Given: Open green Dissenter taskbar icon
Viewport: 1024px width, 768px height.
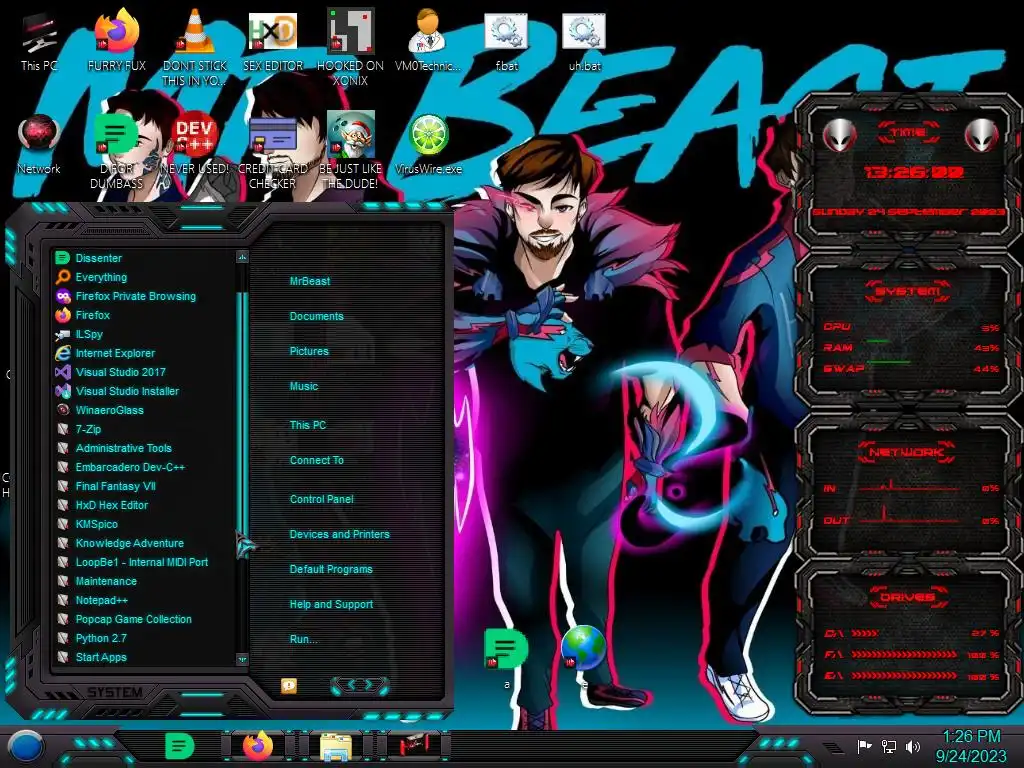Looking at the screenshot, I should click(x=180, y=746).
